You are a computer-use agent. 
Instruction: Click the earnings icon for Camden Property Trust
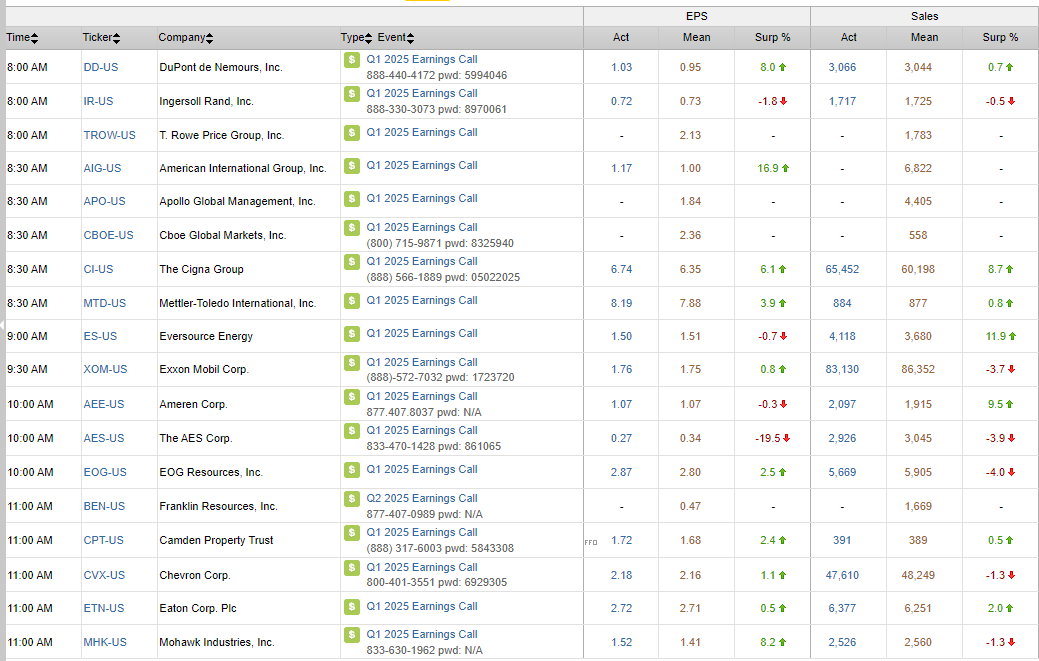pyautogui.click(x=352, y=533)
